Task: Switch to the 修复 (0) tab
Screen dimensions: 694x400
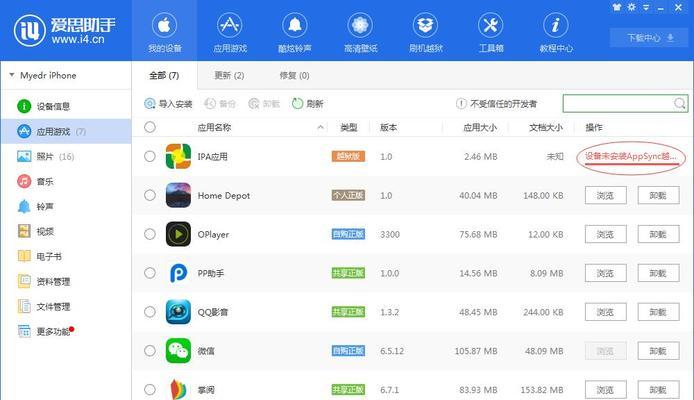Action: (294, 76)
